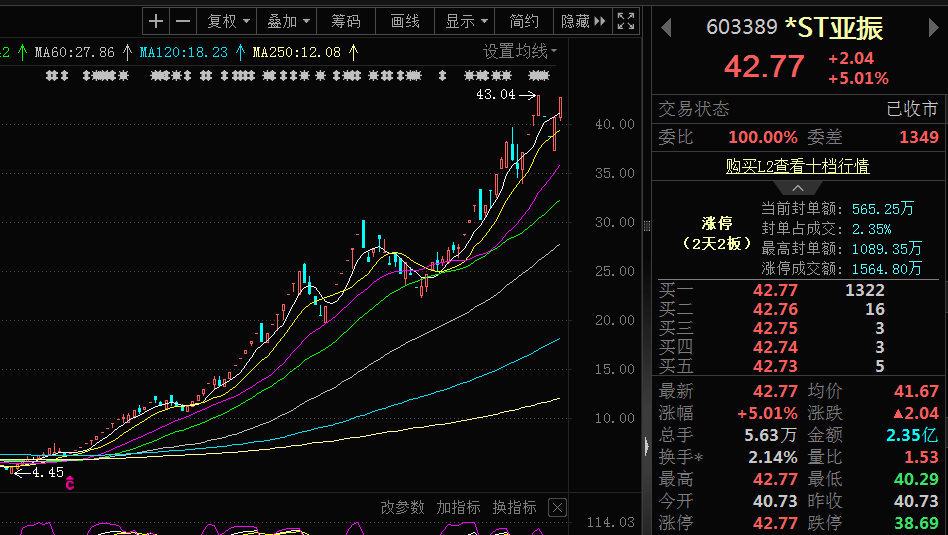Click current price 42.77 in header
The height and width of the screenshot is (535, 948).
tap(764, 66)
